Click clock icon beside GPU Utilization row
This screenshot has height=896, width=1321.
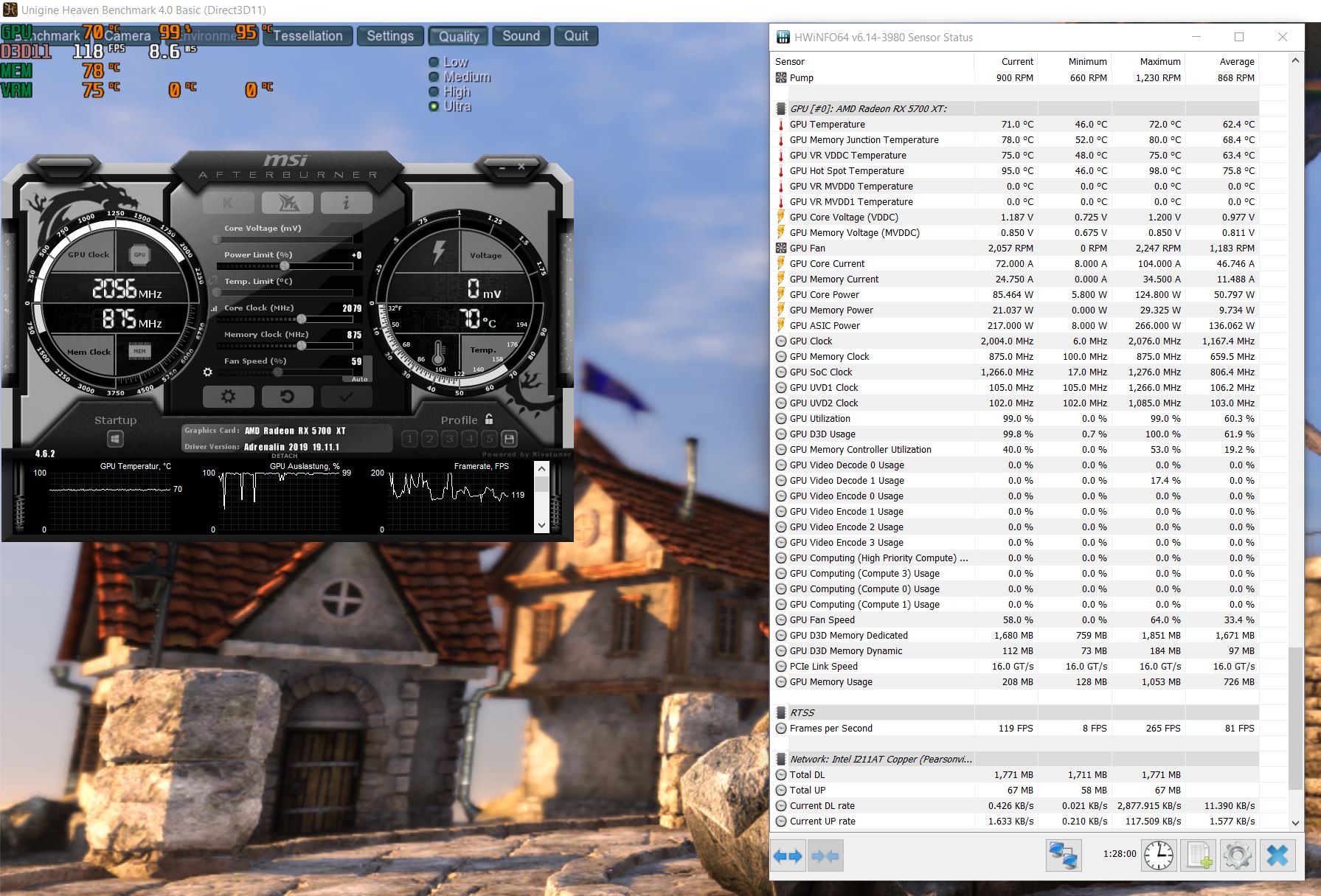781,418
